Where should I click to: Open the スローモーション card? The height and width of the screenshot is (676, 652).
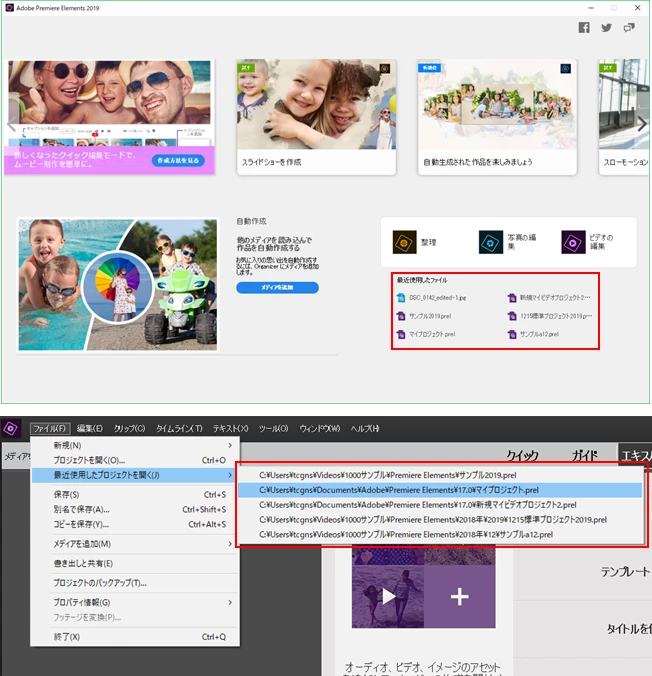coord(624,117)
